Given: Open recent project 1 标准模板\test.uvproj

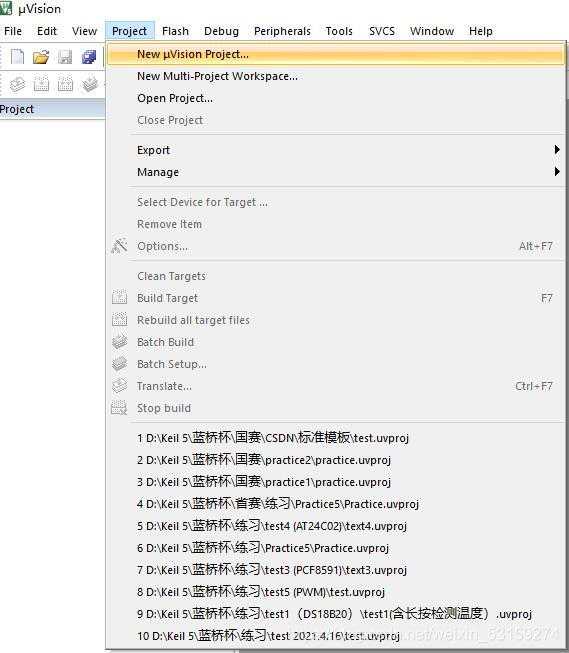Looking at the screenshot, I should pos(336,438).
